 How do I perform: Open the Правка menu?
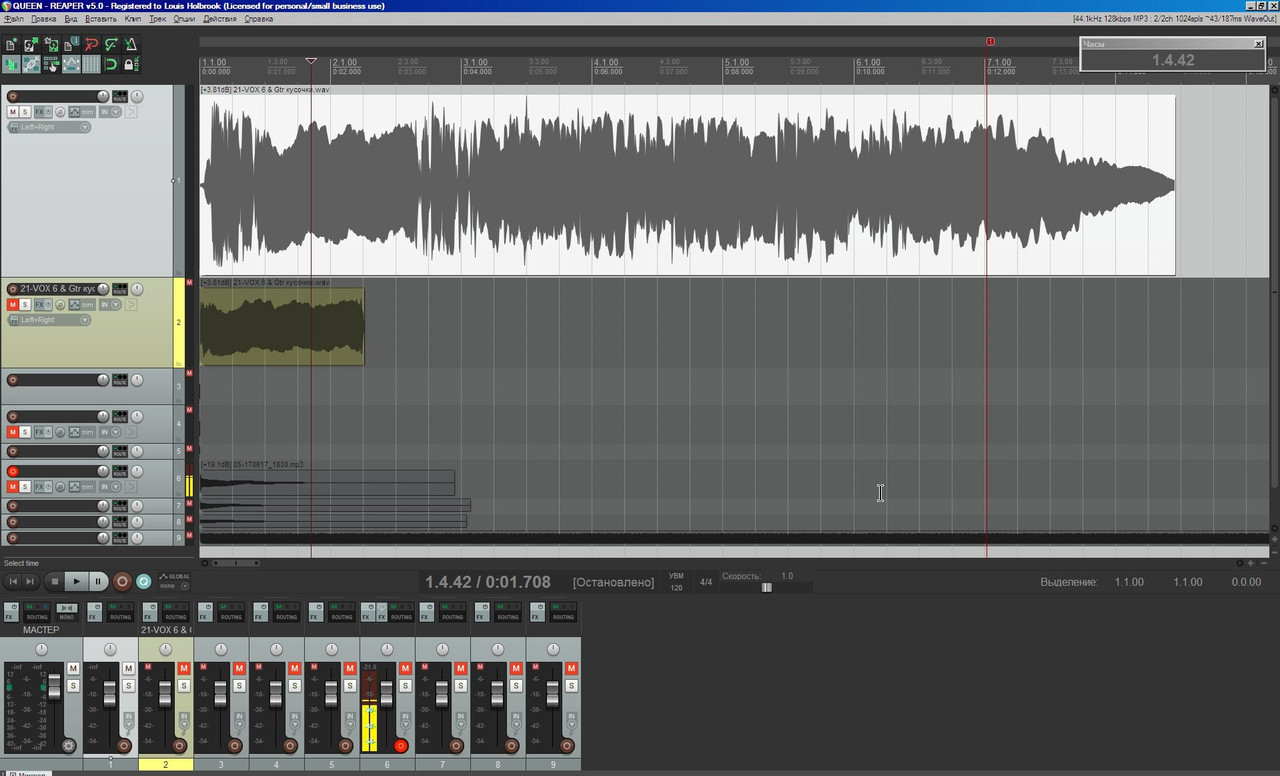[x=44, y=19]
